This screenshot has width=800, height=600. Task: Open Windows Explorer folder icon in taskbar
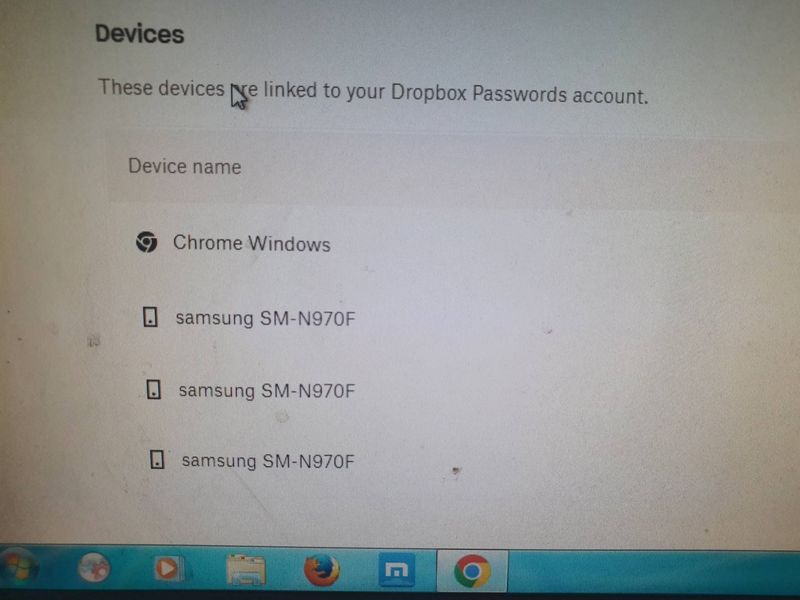[x=246, y=570]
